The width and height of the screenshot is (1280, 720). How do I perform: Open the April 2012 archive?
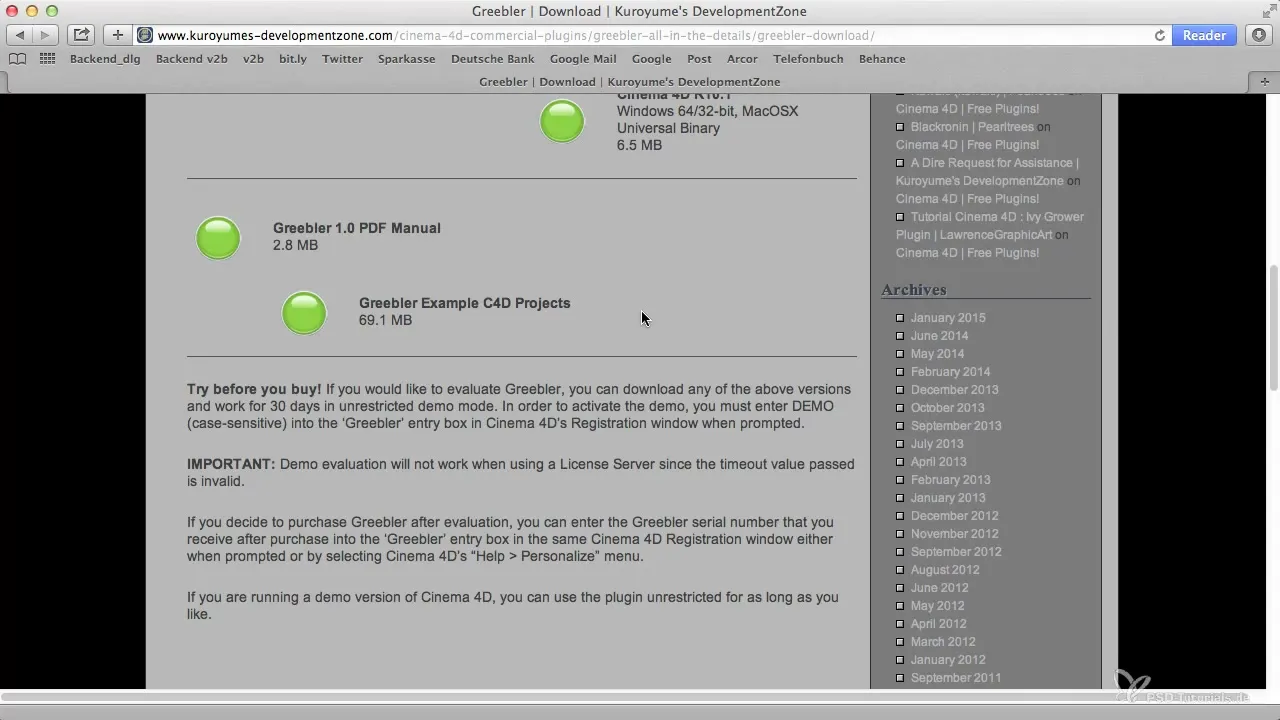tap(938, 624)
